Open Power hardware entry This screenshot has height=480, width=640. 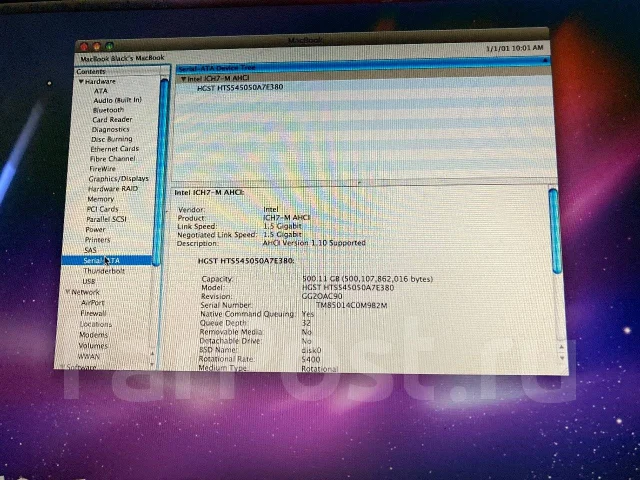click(x=95, y=229)
